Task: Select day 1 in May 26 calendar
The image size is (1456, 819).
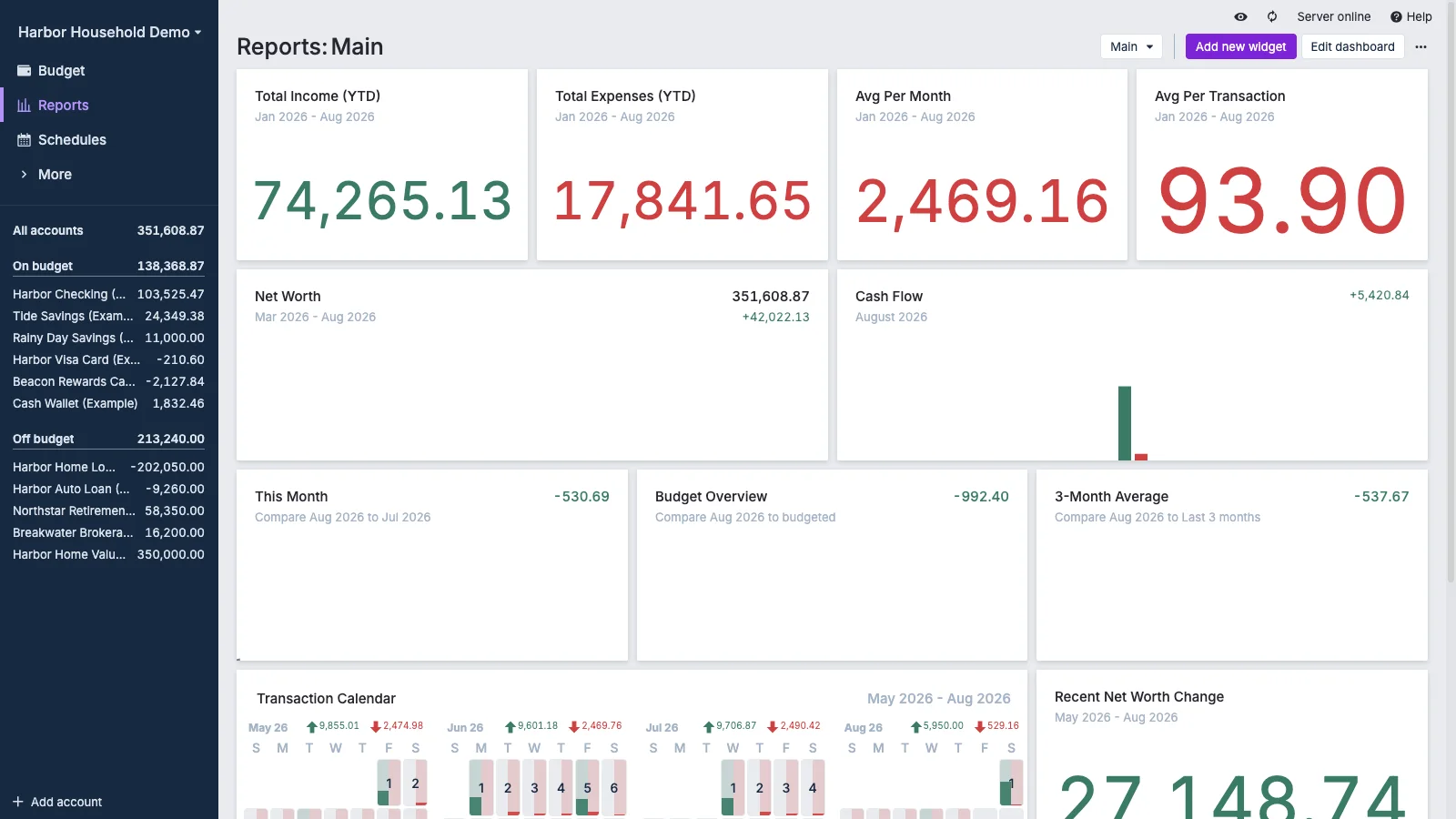Action: click(x=389, y=783)
